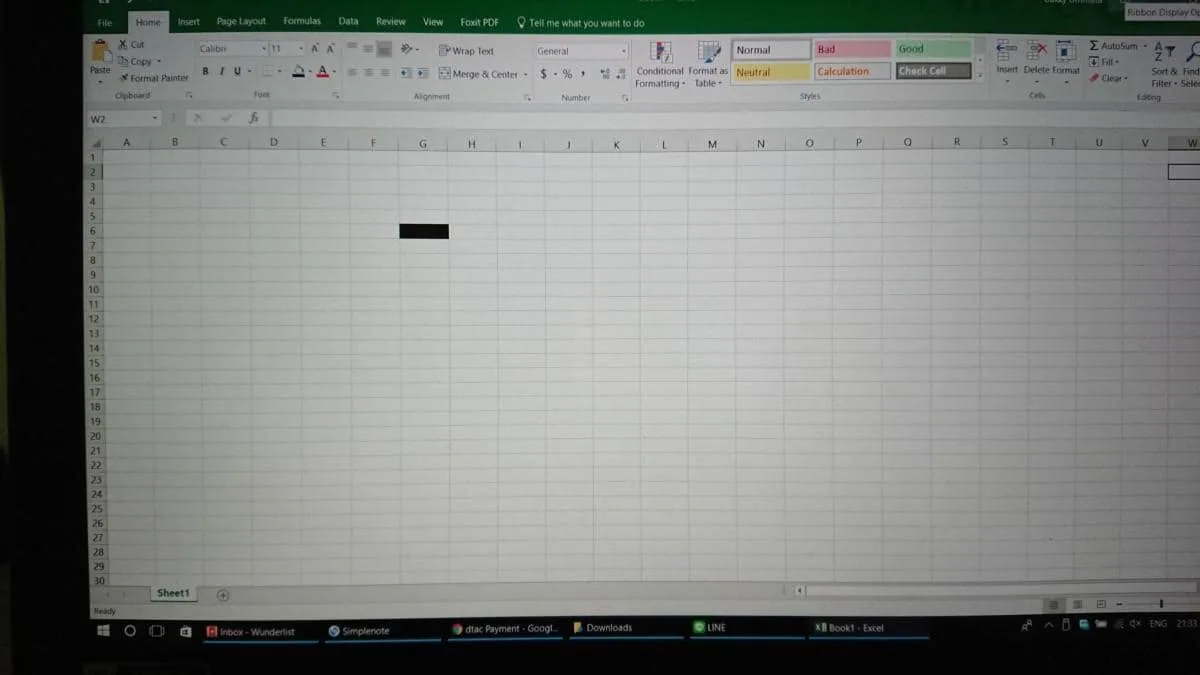Apply the Good cell style
This screenshot has width=1200, height=675.
tap(933, 49)
